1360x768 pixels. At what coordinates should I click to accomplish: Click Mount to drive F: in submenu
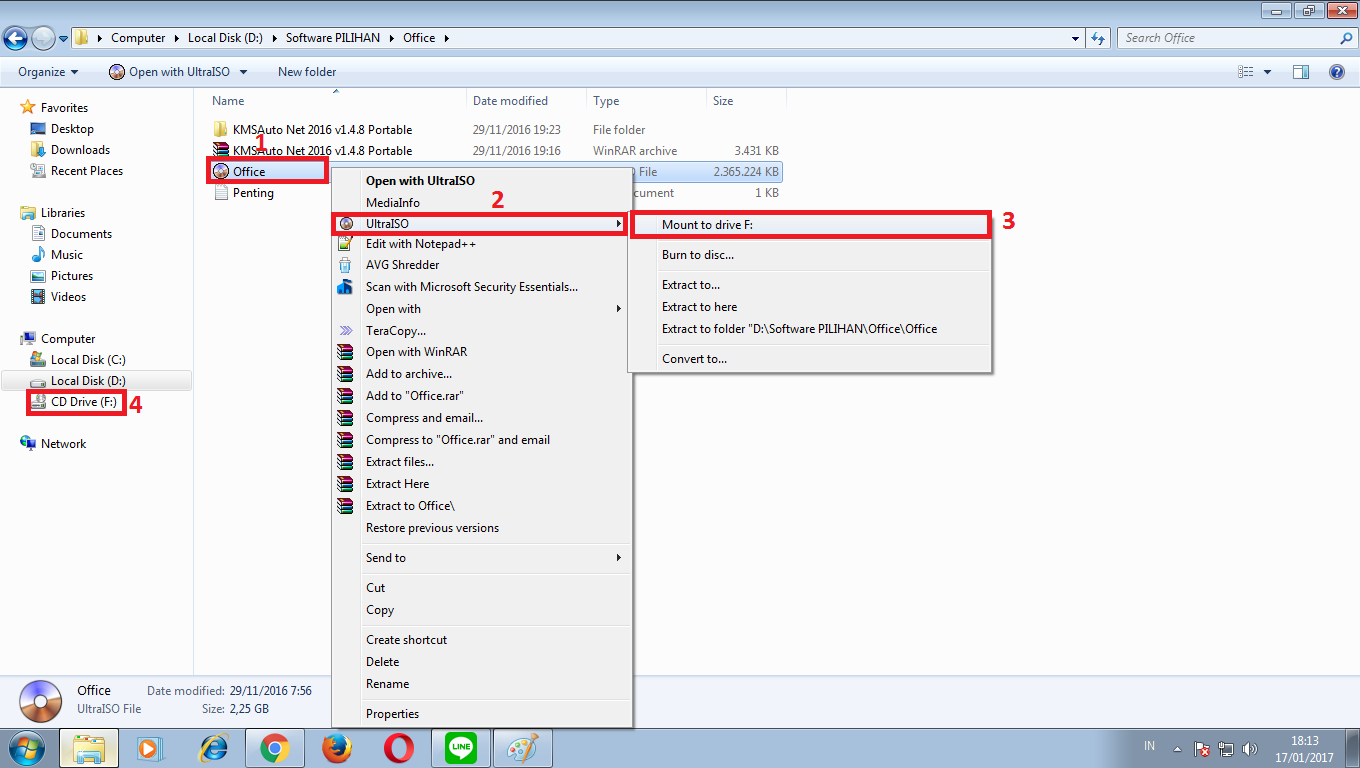pos(810,225)
